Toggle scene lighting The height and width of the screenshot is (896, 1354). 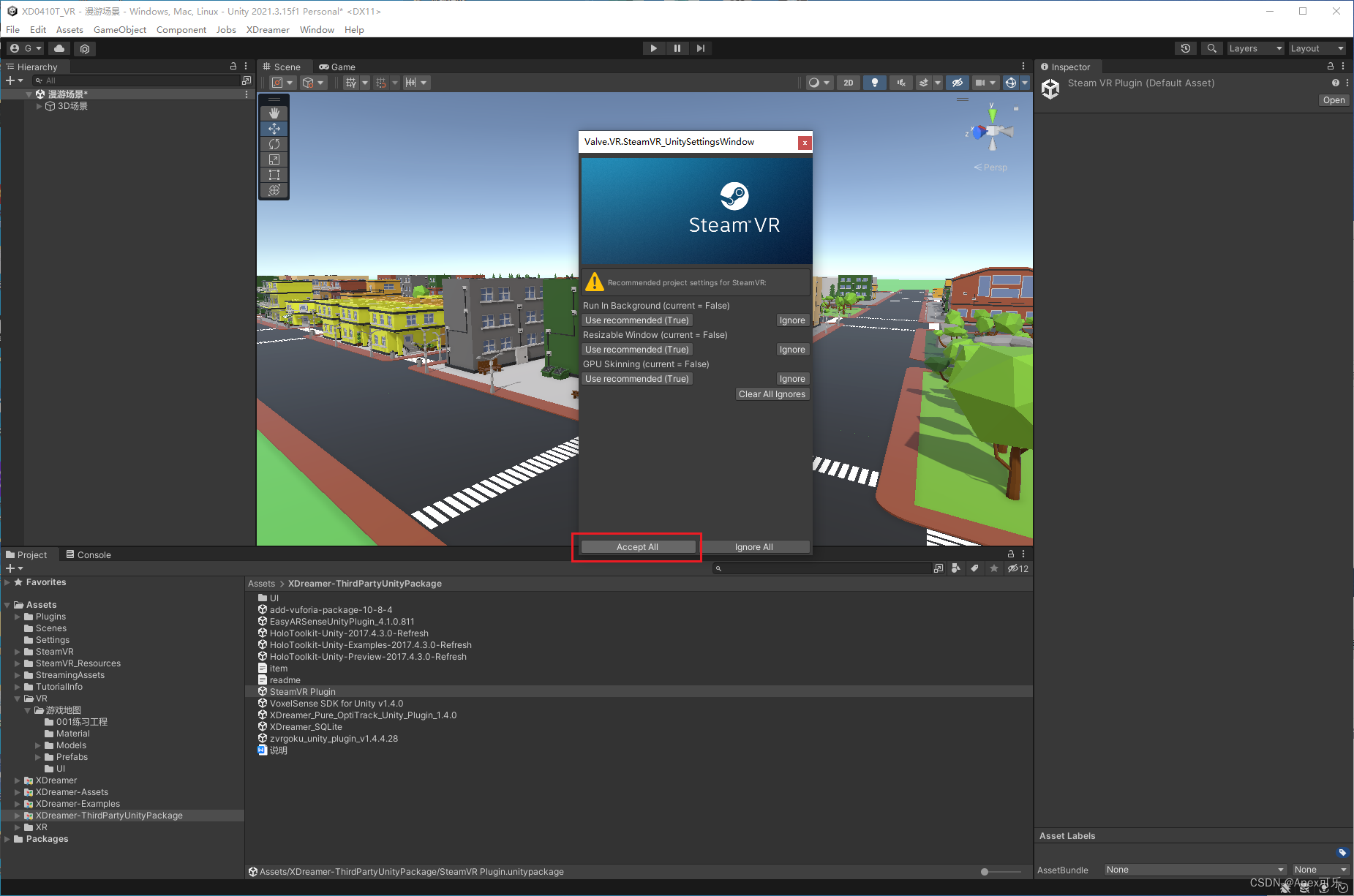[x=875, y=83]
